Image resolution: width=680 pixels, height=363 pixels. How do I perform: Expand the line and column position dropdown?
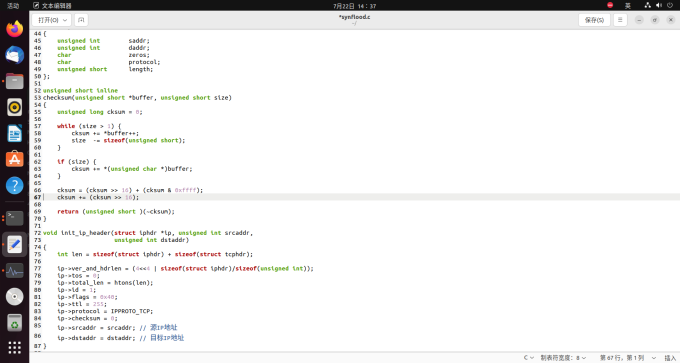point(628,358)
